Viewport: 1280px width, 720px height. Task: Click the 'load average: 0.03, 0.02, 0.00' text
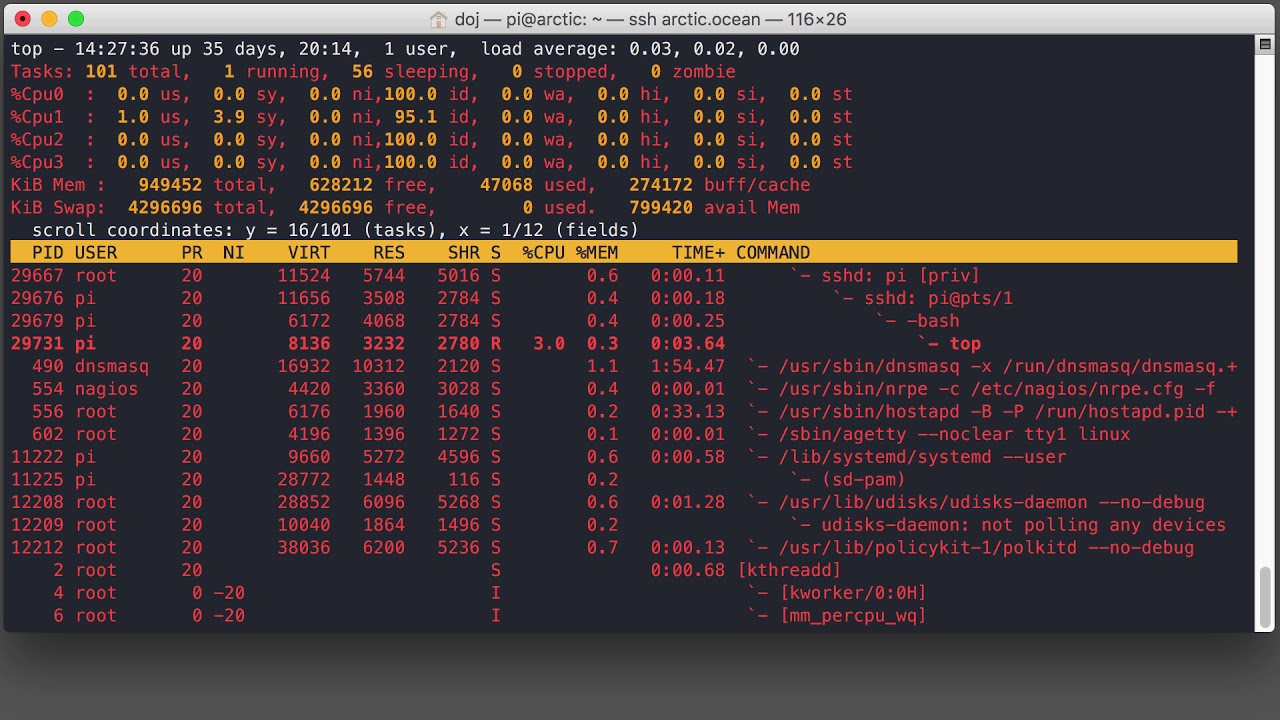click(x=640, y=49)
